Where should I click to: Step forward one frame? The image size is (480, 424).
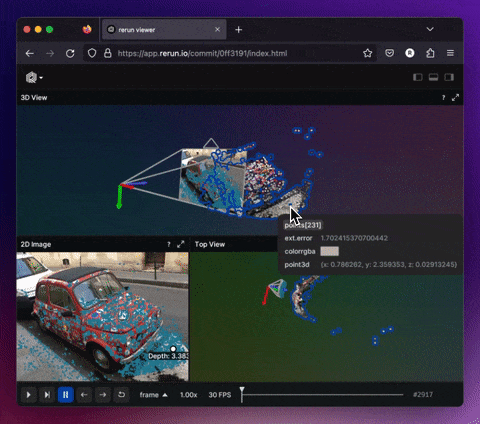(x=103, y=395)
